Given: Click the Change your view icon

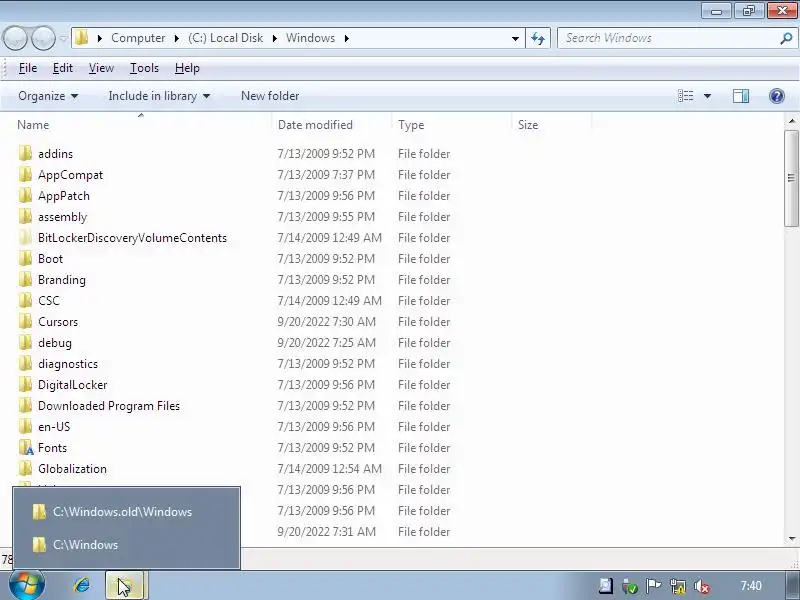Looking at the screenshot, I should pyautogui.click(x=685, y=96).
